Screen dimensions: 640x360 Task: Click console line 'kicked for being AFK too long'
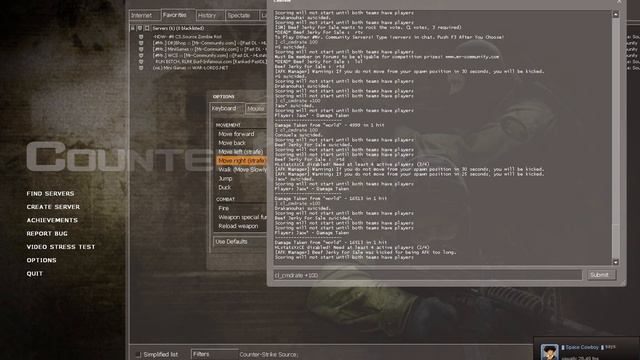click(366, 252)
